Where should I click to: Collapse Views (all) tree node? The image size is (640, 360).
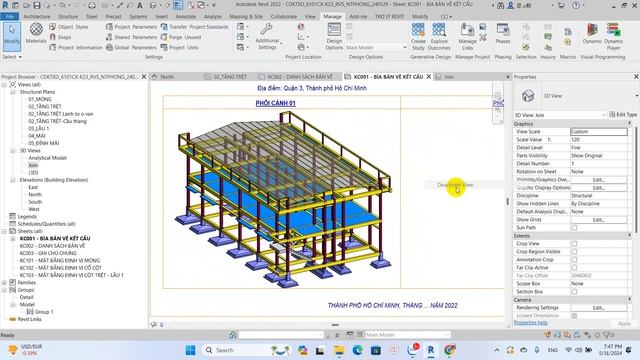pyautogui.click(x=4, y=84)
